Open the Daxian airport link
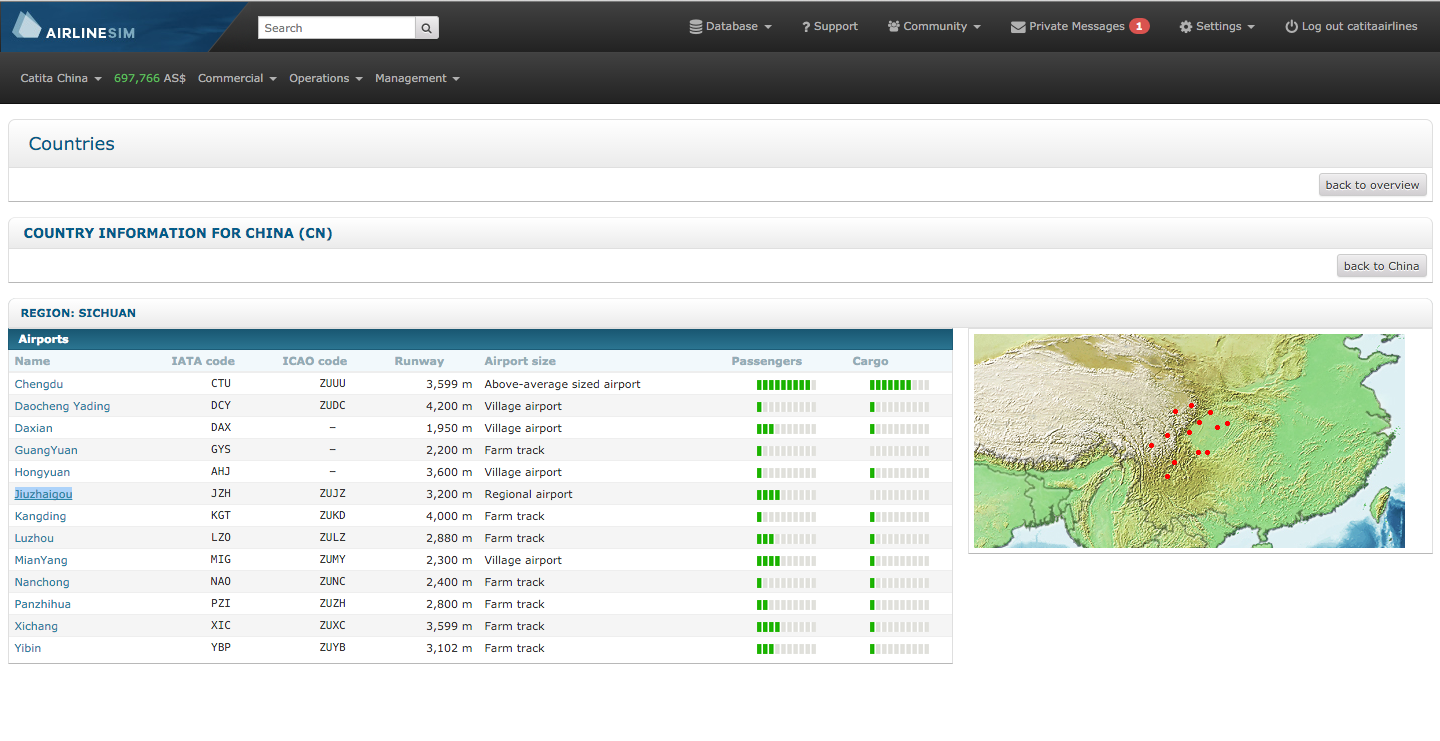This screenshot has width=1440, height=741. point(34,428)
